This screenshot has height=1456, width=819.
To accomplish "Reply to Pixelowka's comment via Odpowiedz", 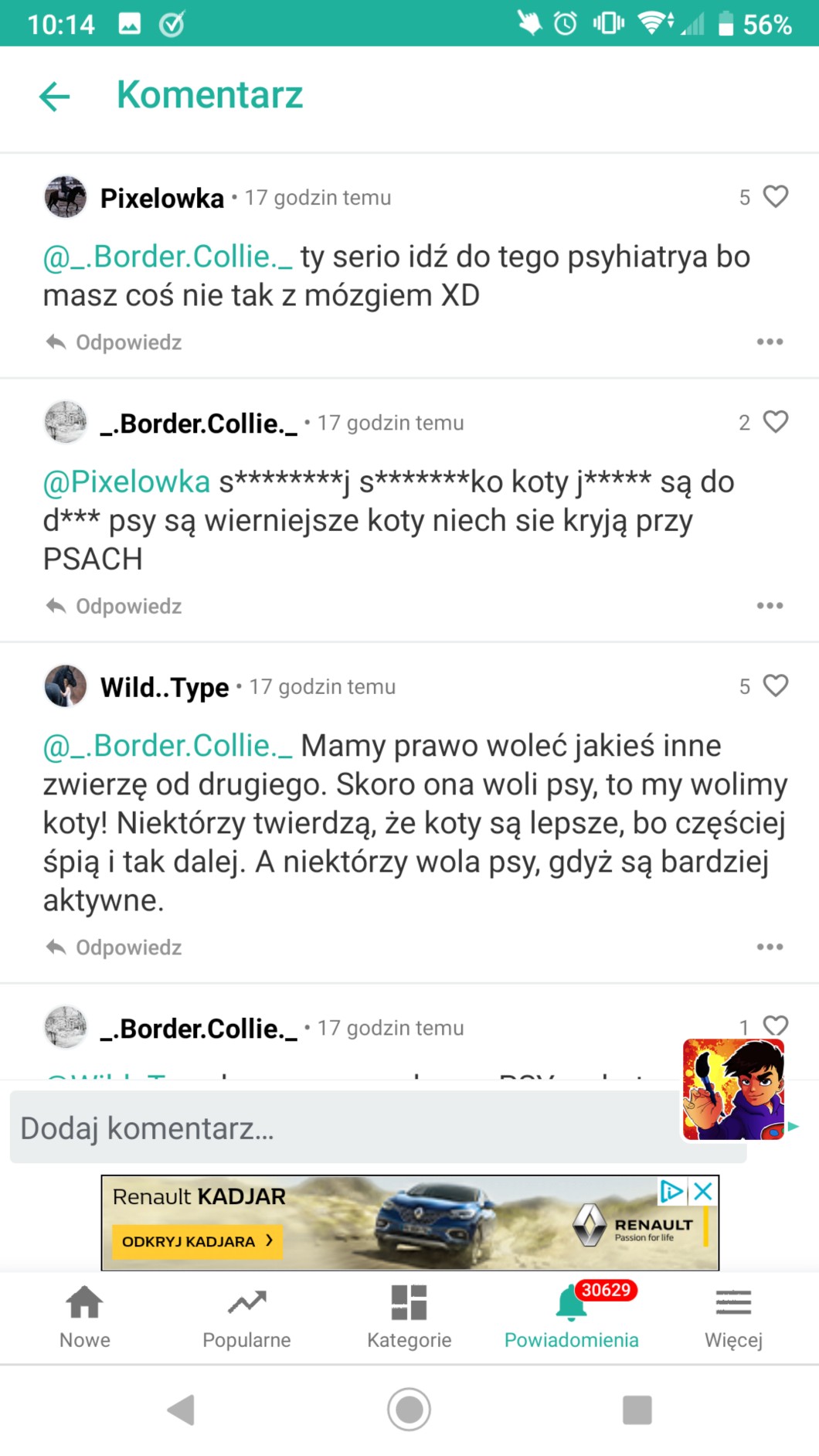I will click(x=114, y=342).
